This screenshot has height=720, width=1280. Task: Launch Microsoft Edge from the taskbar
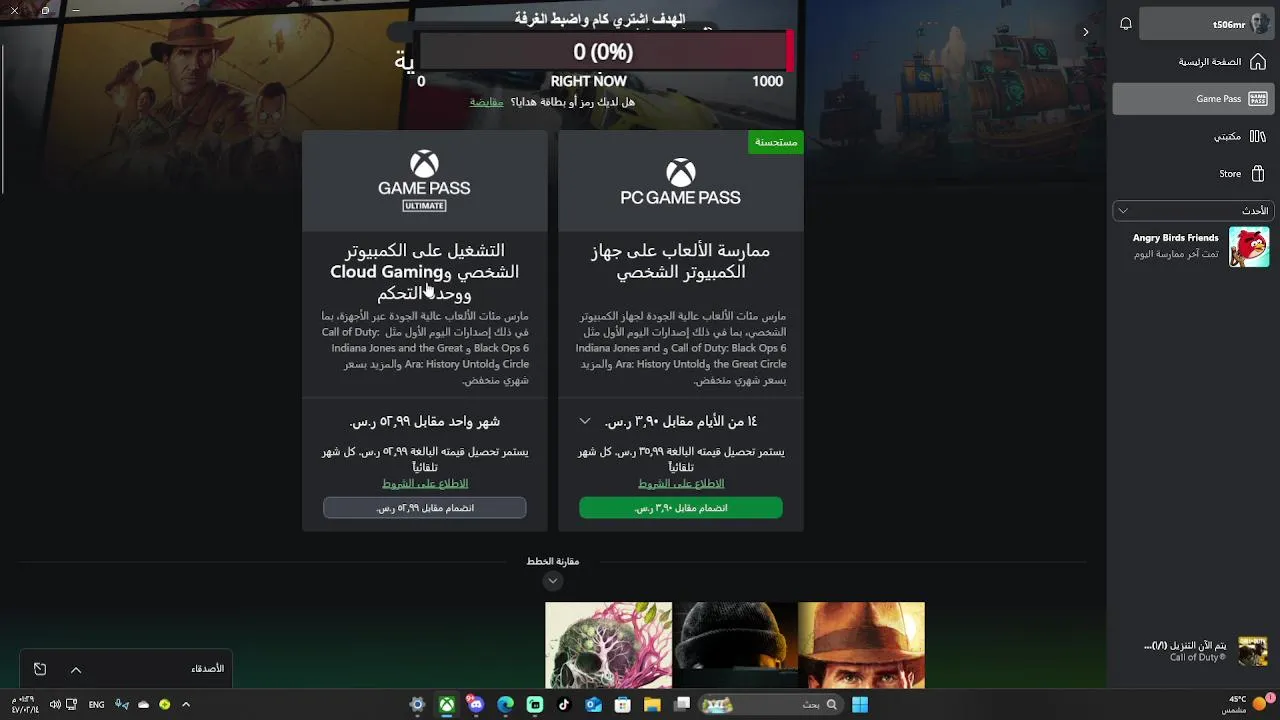505,704
